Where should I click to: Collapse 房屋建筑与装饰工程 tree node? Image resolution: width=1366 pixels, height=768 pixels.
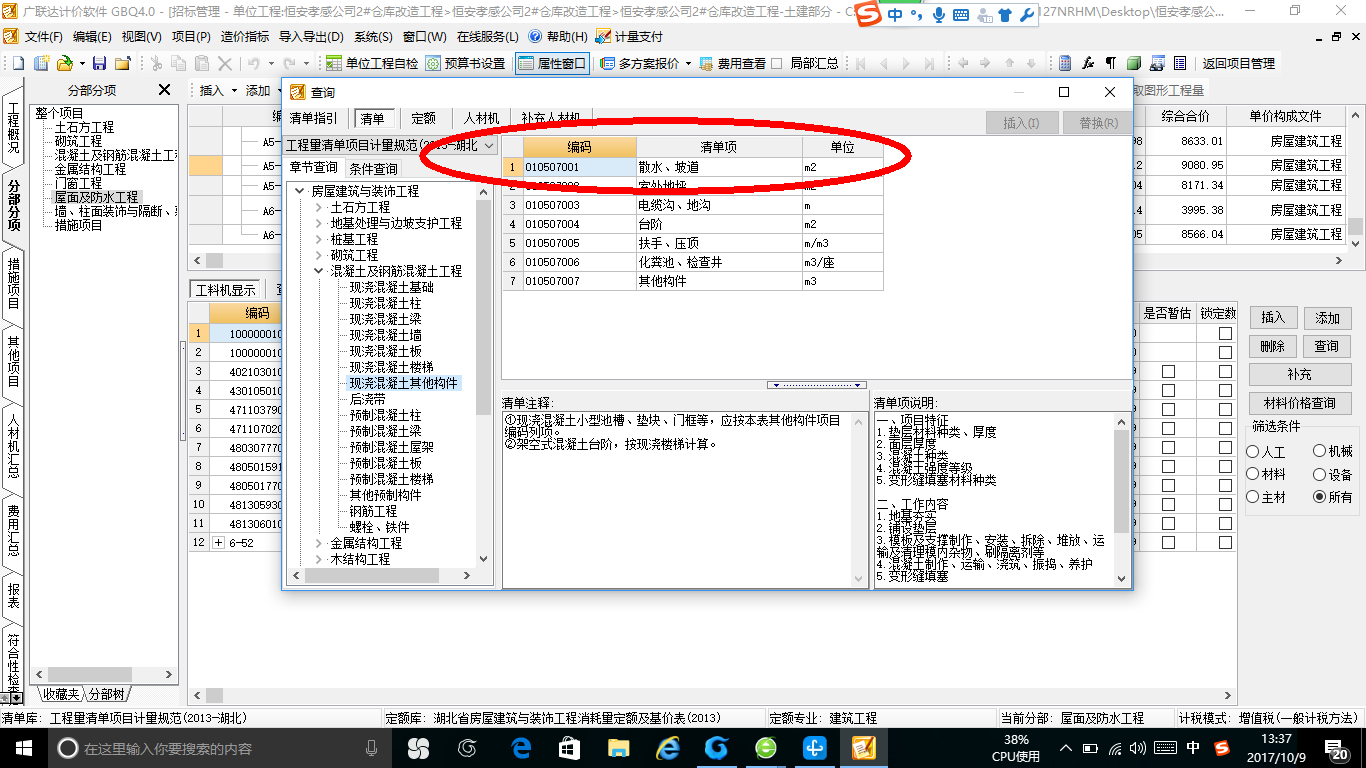[x=299, y=191]
